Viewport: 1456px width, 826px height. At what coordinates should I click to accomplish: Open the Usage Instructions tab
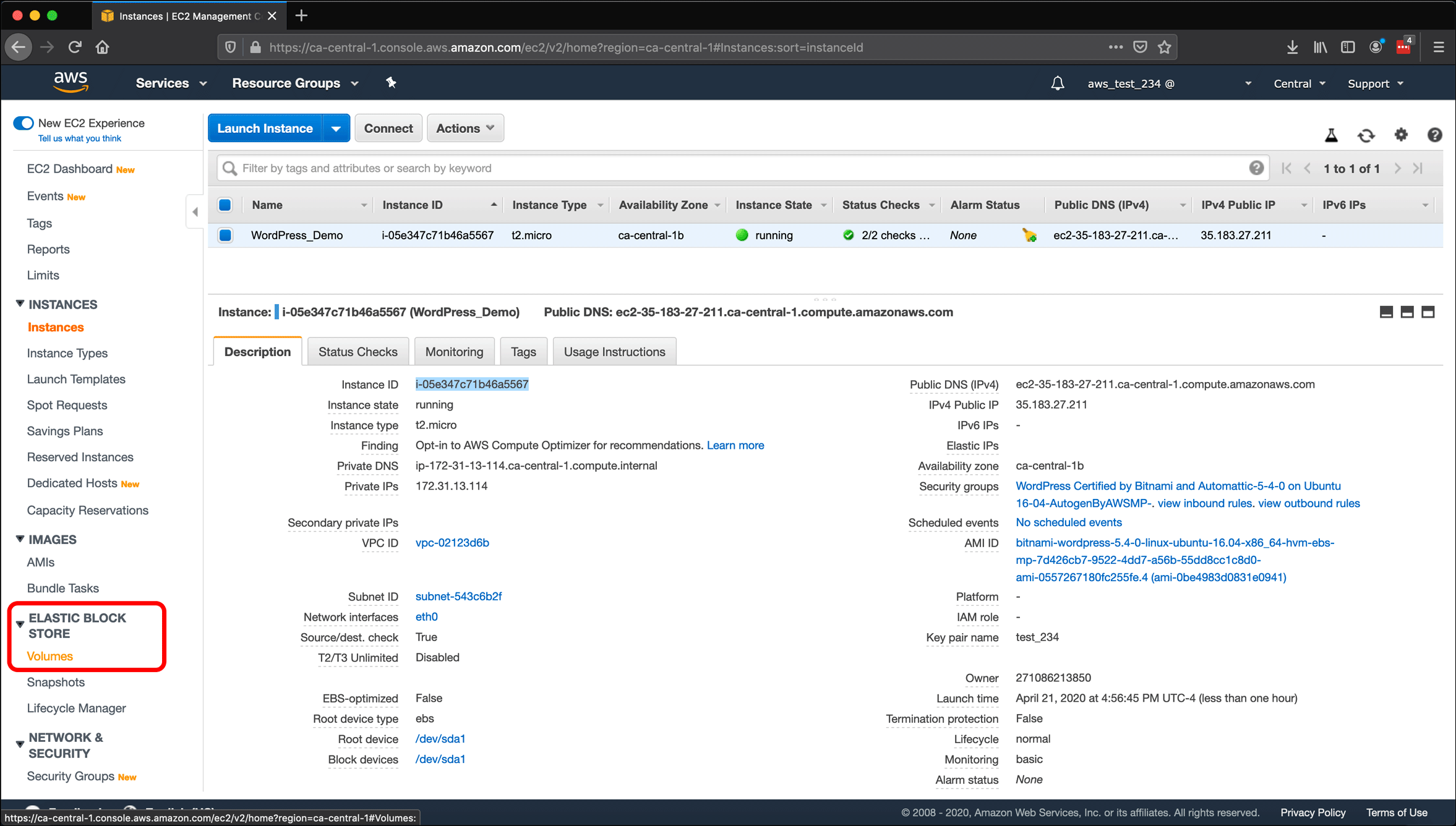[614, 352]
